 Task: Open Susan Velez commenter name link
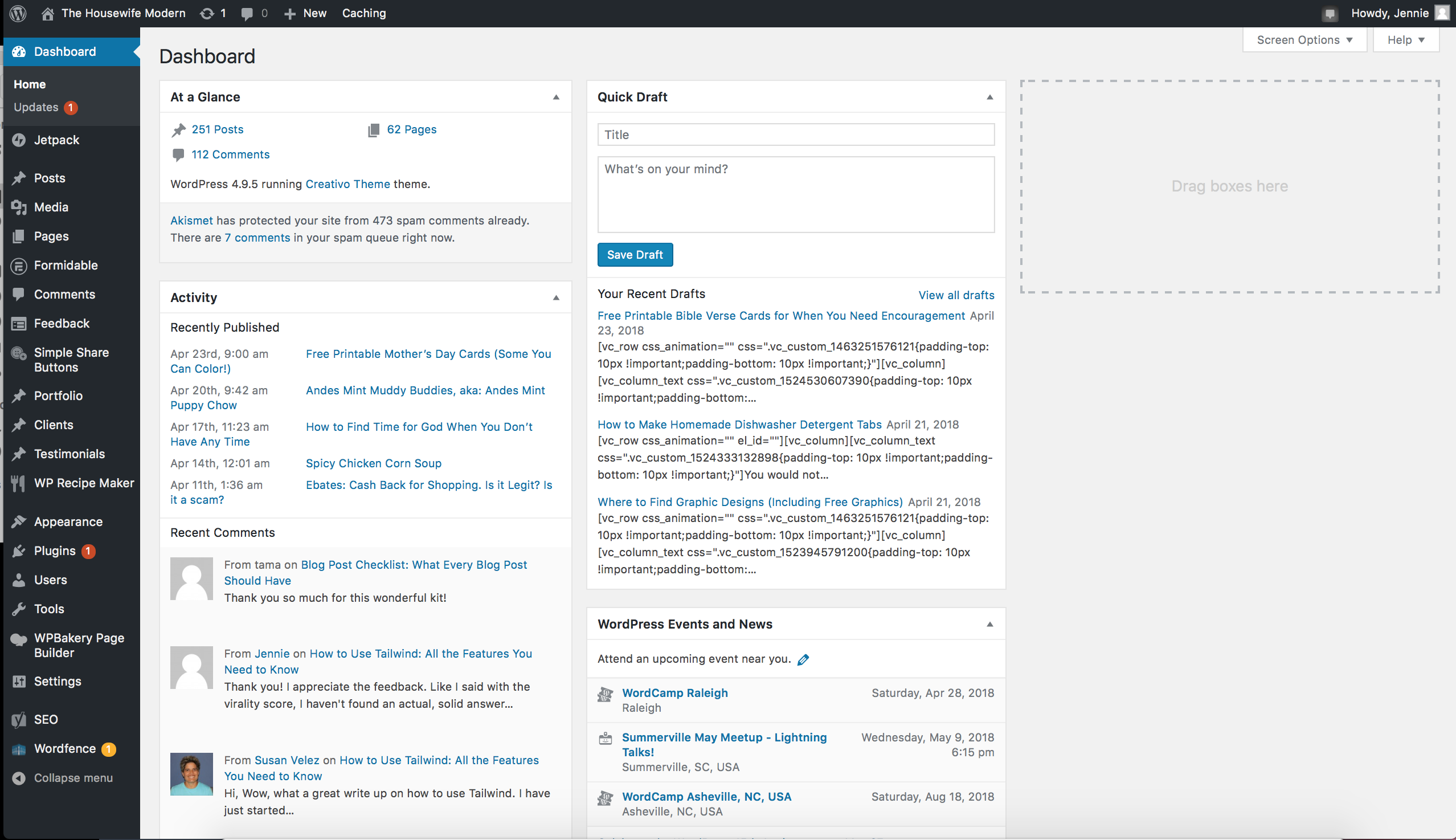tap(287, 760)
